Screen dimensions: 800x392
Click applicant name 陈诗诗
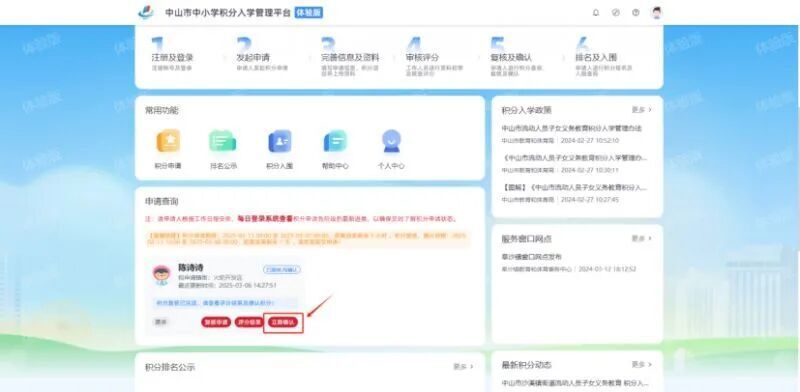[x=190, y=267]
